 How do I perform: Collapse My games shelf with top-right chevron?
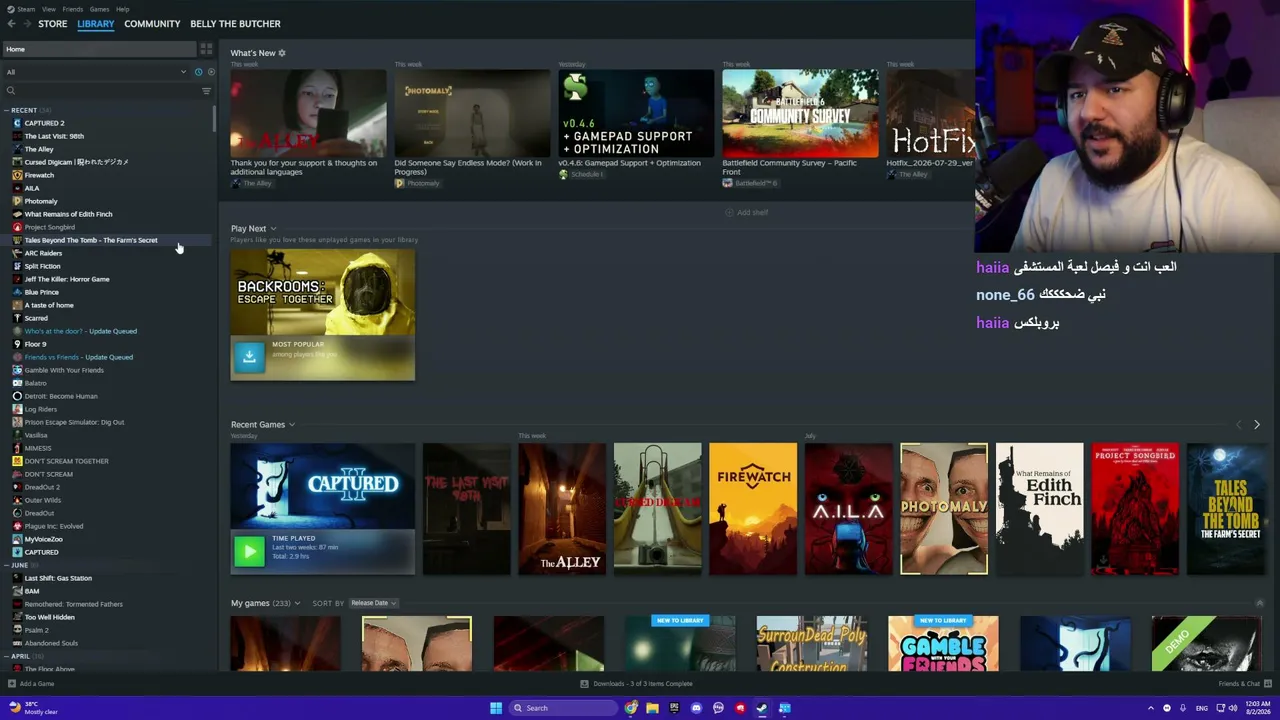coord(1259,603)
